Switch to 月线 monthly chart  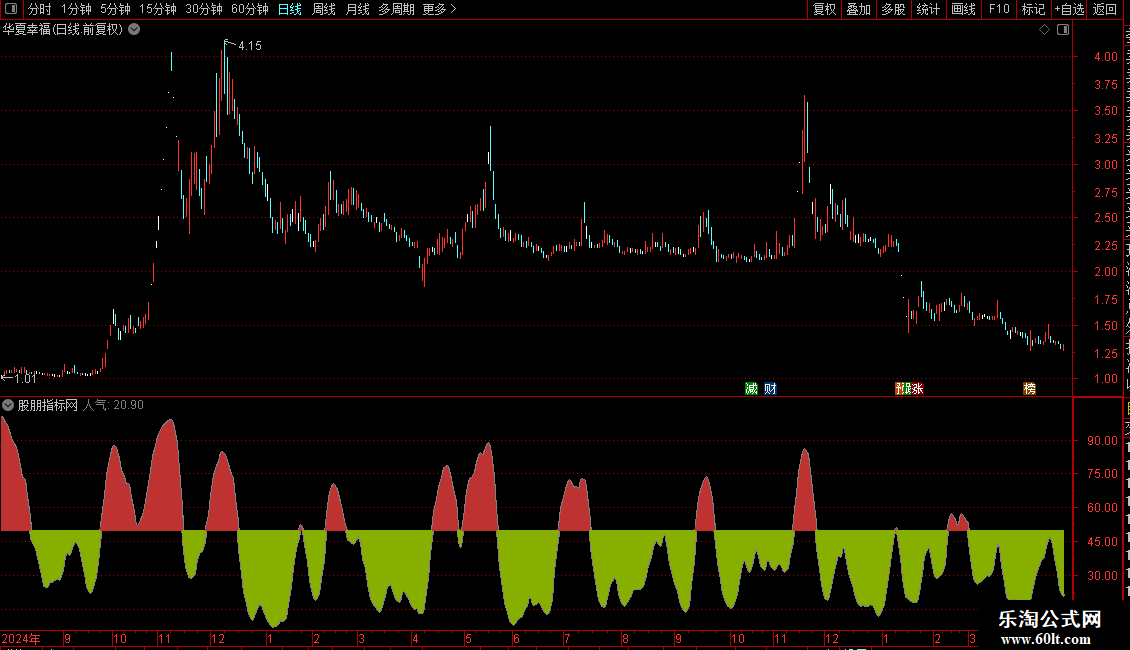[357, 9]
